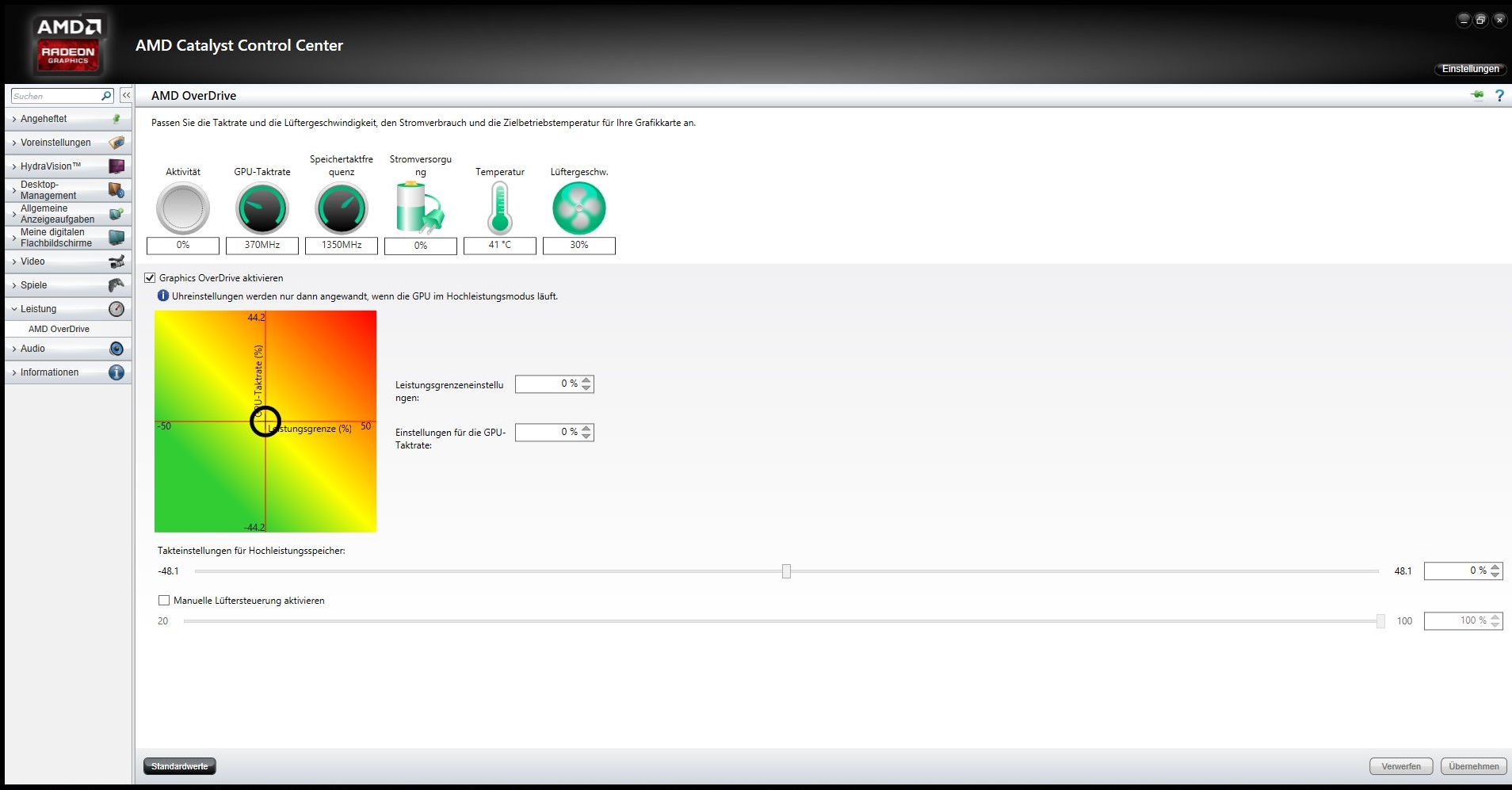Expand the Voreinstellungen section

pos(13,143)
